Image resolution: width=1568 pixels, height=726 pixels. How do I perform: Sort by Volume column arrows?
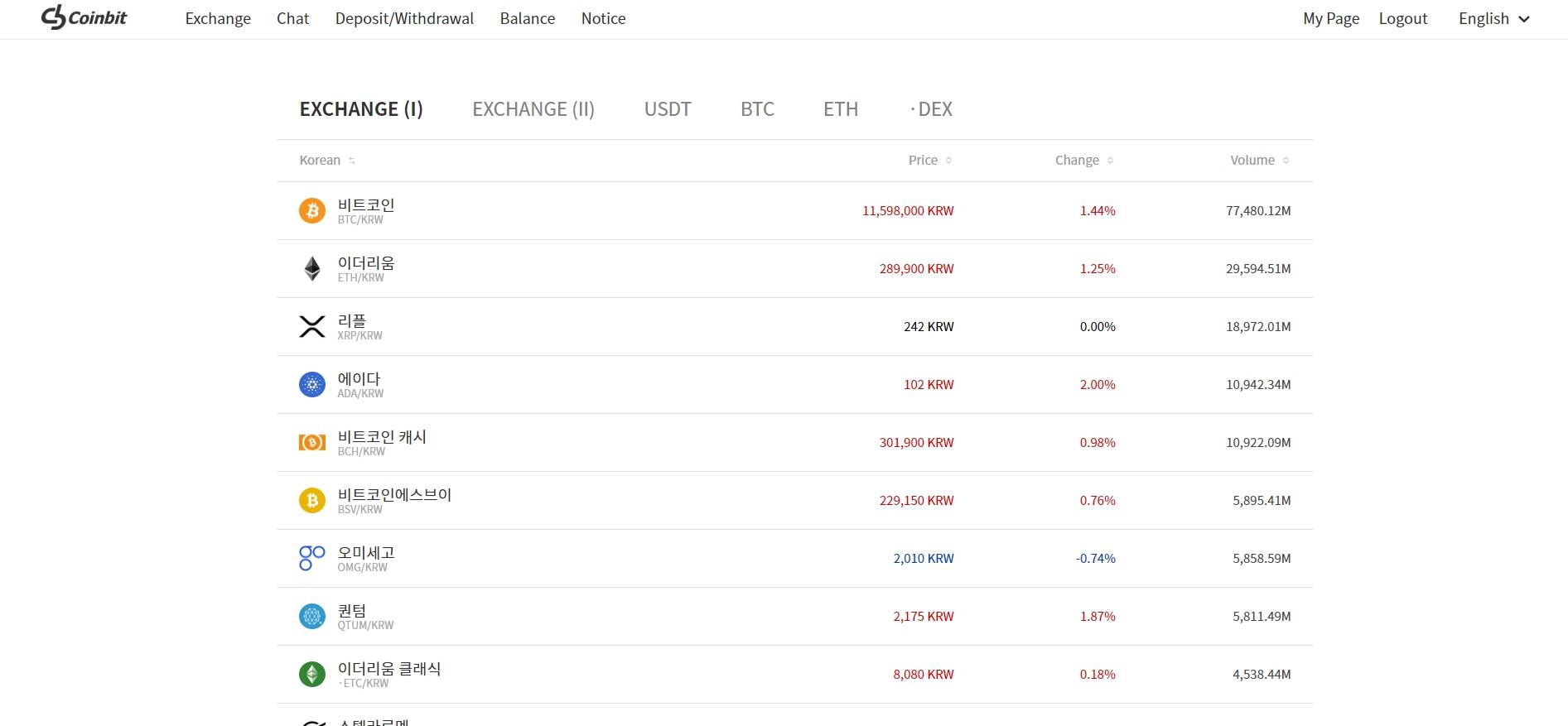coord(1286,161)
